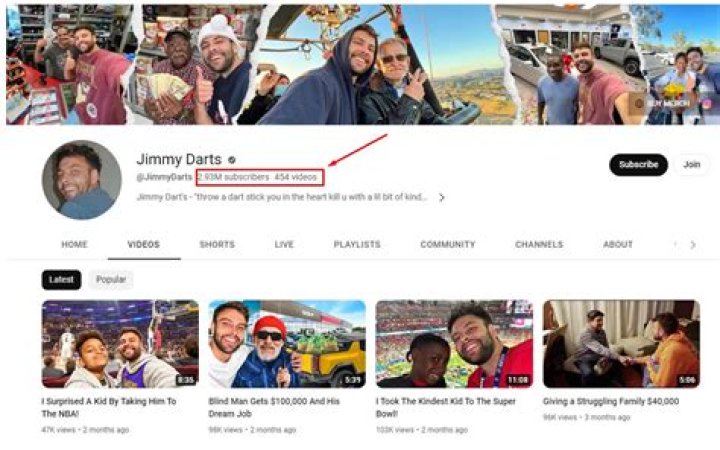Click the verified badge next to Jimmy Darts

(232, 160)
